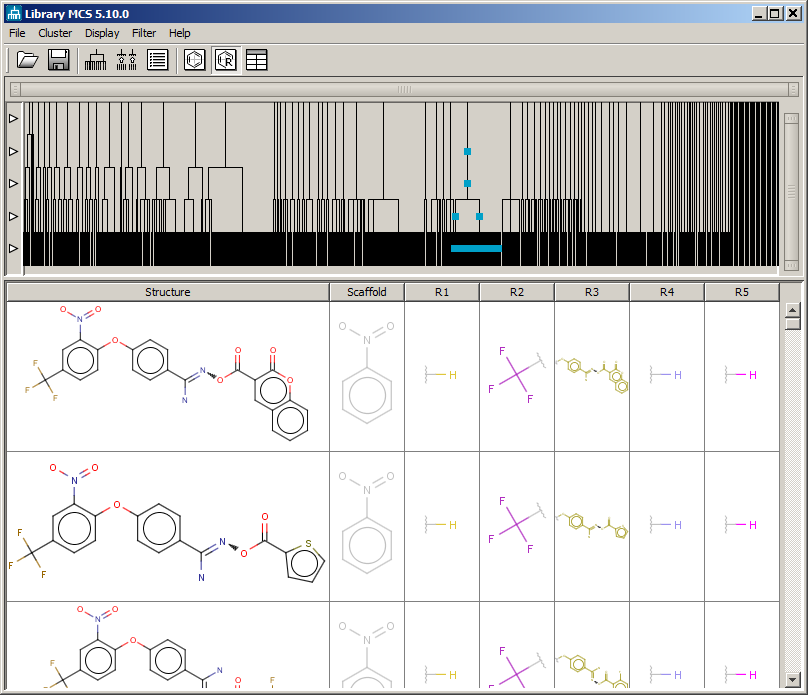Click the R-group hexagon display icon
The width and height of the screenshot is (808, 695).
click(x=225, y=59)
